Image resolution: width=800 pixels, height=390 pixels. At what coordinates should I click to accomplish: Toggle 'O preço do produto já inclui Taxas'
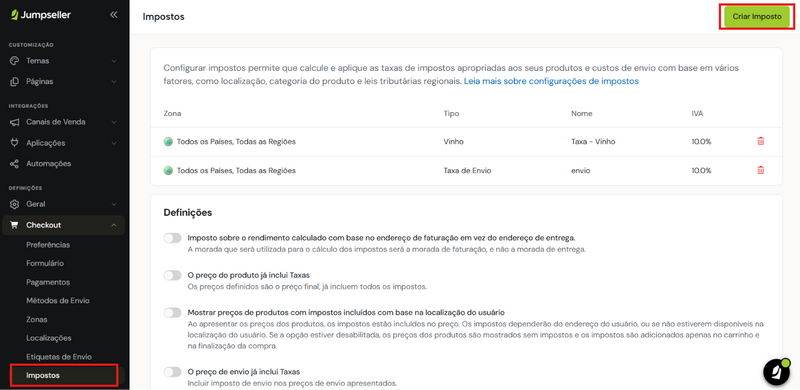pyautogui.click(x=172, y=275)
